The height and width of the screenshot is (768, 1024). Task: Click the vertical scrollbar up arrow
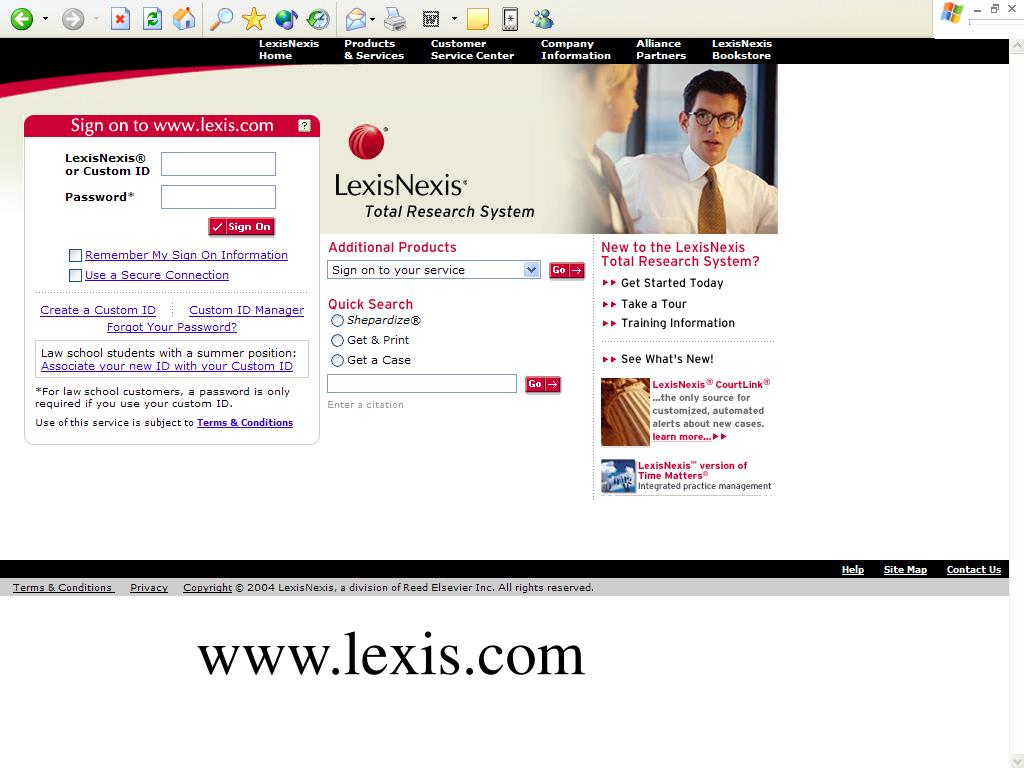(1016, 46)
